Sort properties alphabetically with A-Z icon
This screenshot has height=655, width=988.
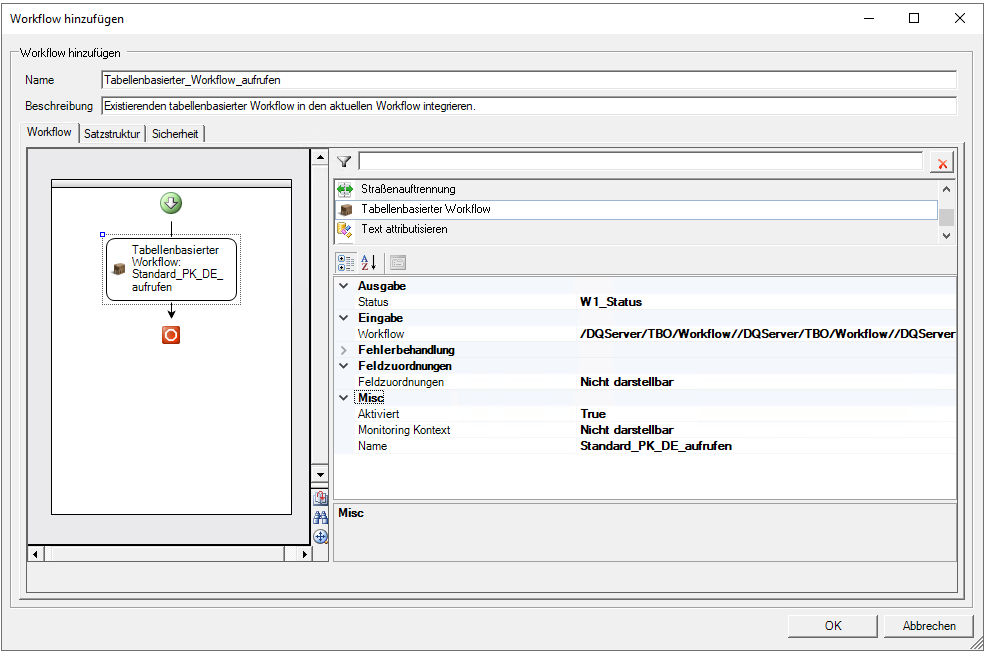[x=369, y=262]
